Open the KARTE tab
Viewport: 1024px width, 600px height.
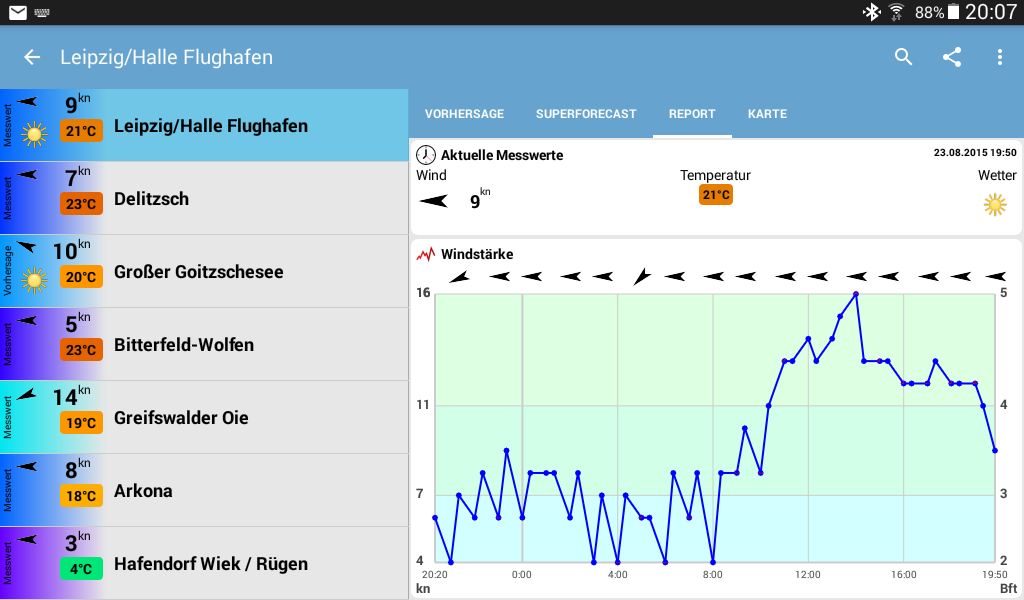point(767,114)
